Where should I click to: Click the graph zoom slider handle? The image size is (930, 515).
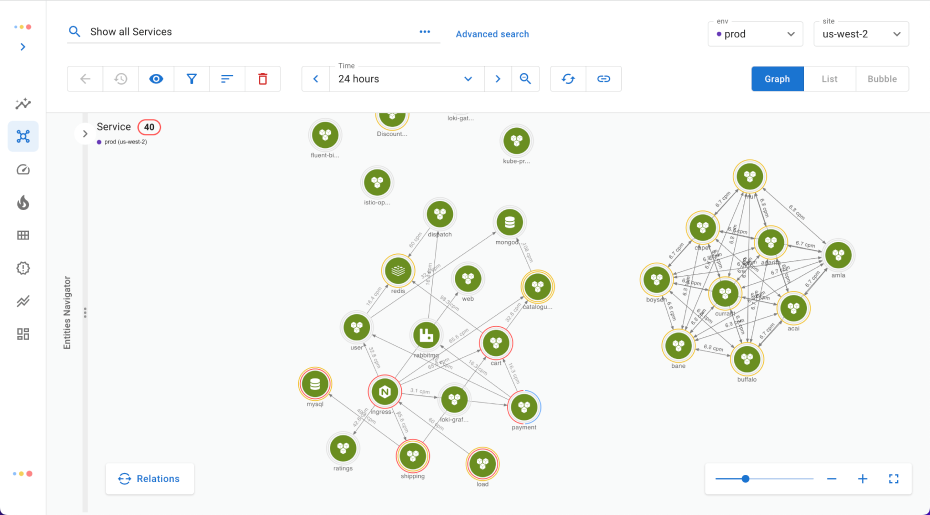[746, 479]
